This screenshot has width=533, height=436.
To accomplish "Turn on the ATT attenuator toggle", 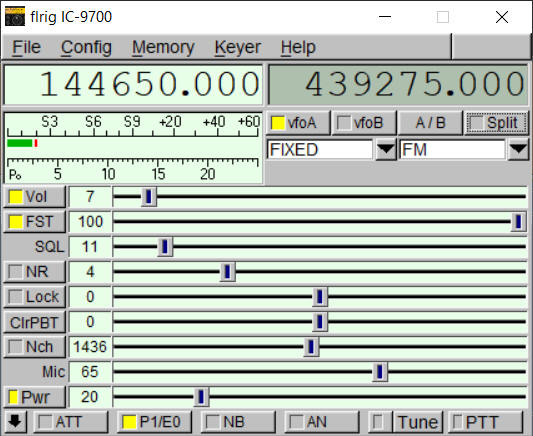I will click(71, 422).
